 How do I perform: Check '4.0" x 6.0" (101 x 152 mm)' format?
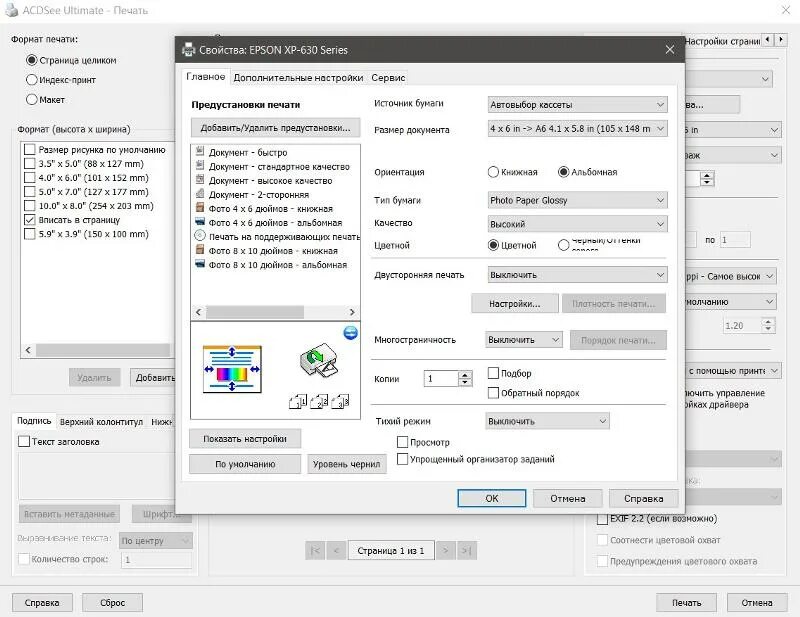(30, 178)
